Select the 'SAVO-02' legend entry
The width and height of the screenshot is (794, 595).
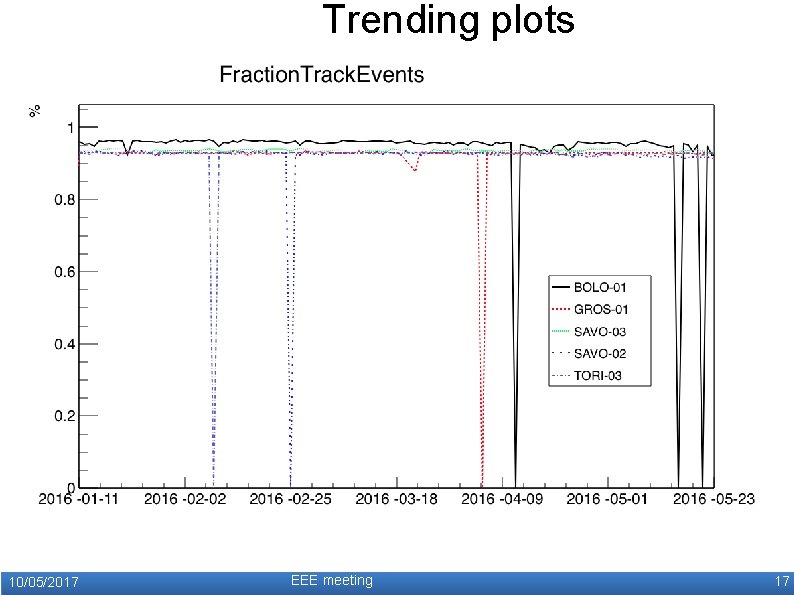[x=600, y=353]
